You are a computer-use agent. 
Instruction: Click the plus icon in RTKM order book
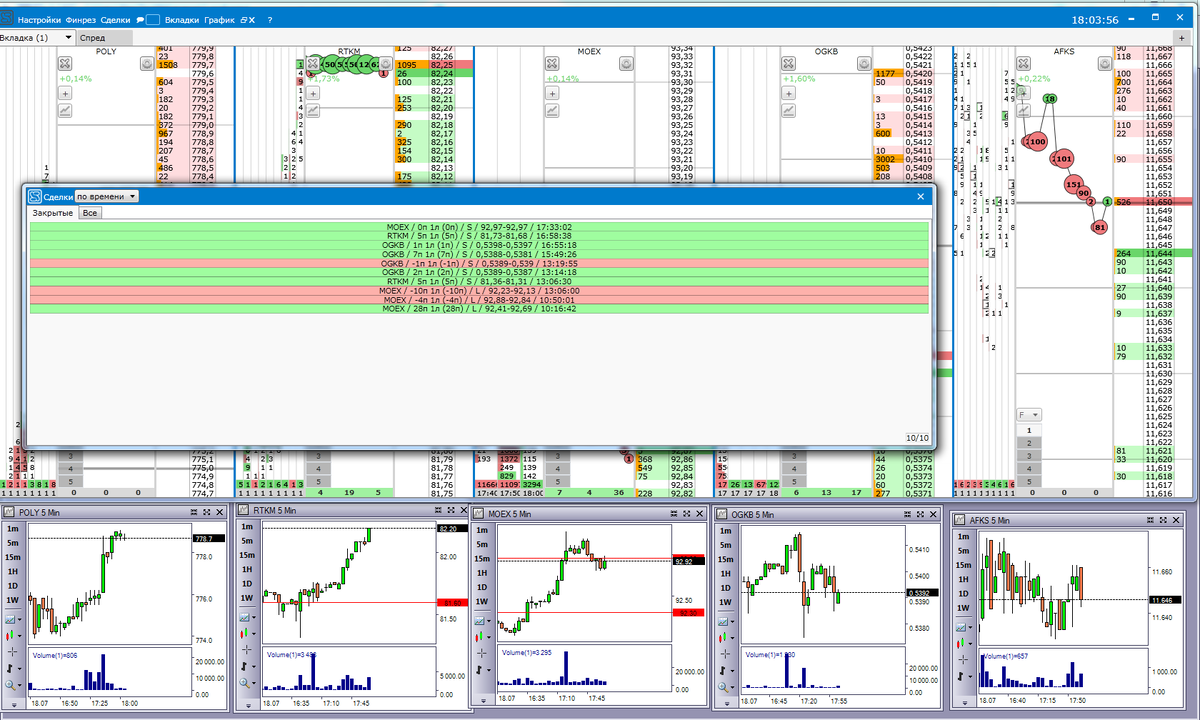[x=312, y=93]
